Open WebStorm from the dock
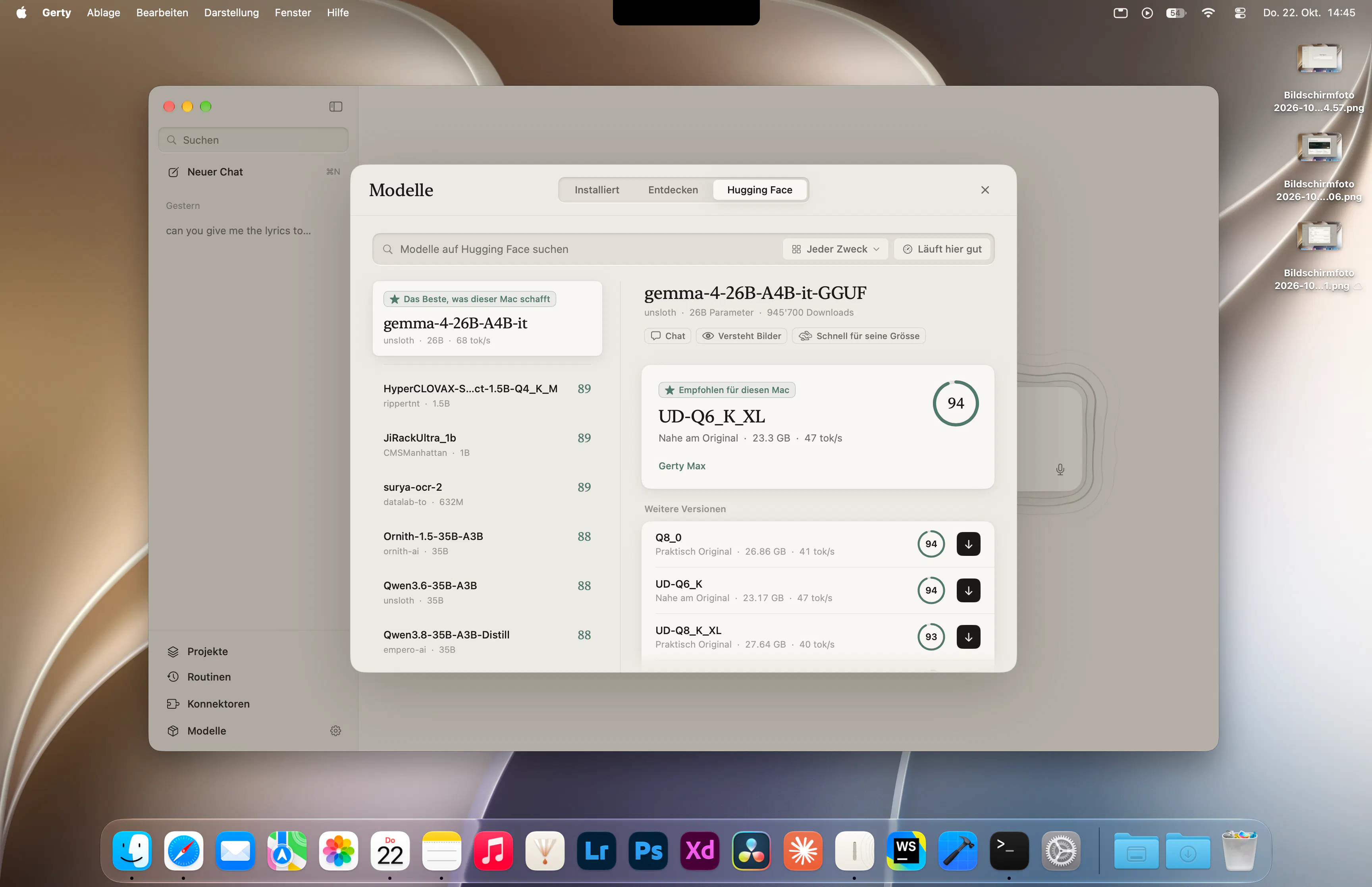 (906, 851)
